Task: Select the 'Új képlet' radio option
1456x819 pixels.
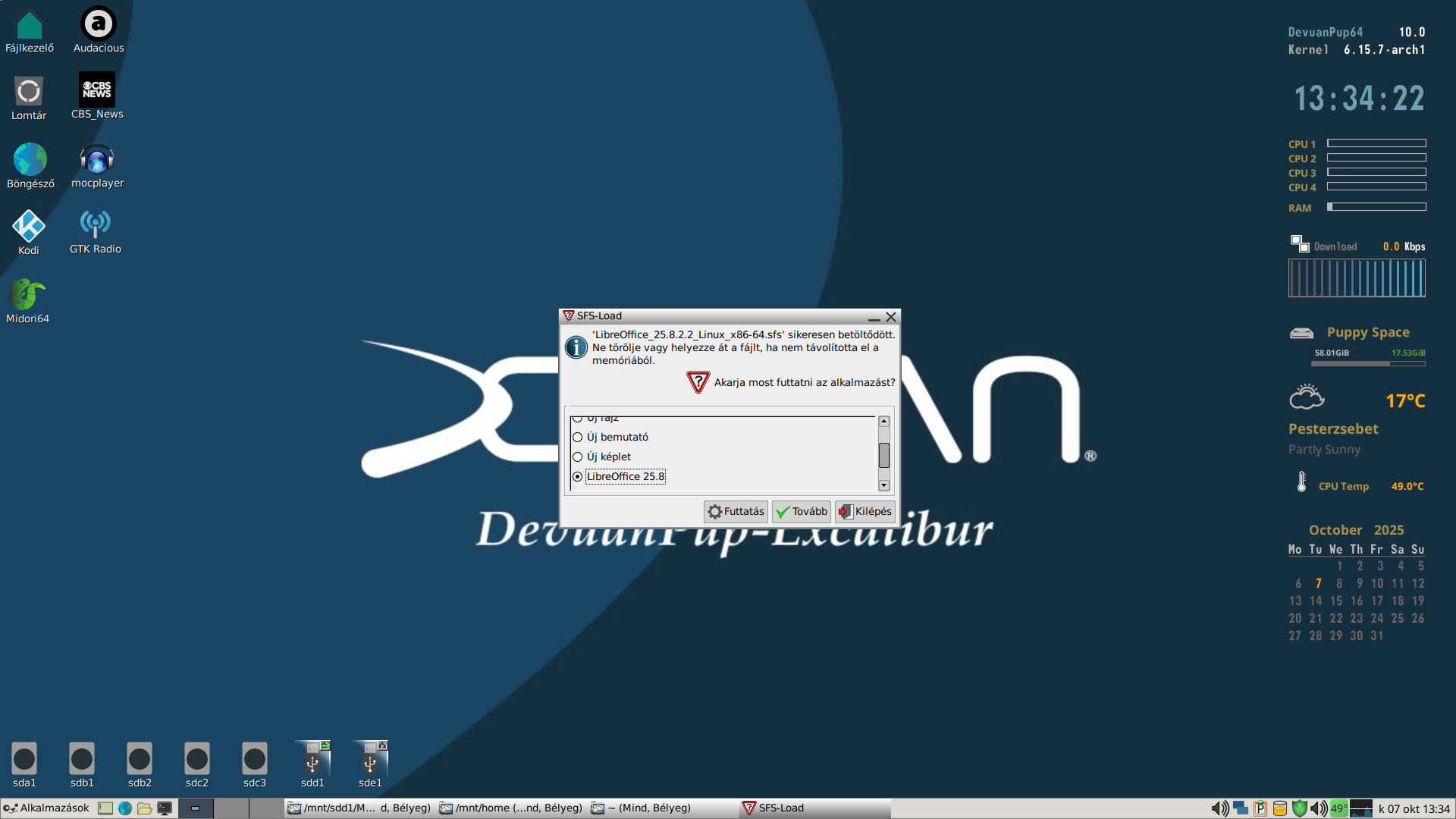Action: coord(578,457)
